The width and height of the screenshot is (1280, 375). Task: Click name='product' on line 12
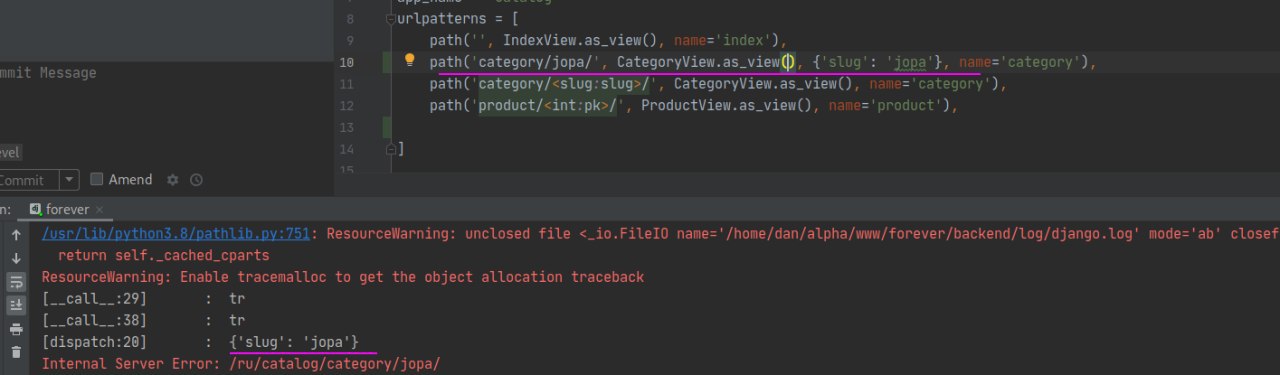click(884, 105)
